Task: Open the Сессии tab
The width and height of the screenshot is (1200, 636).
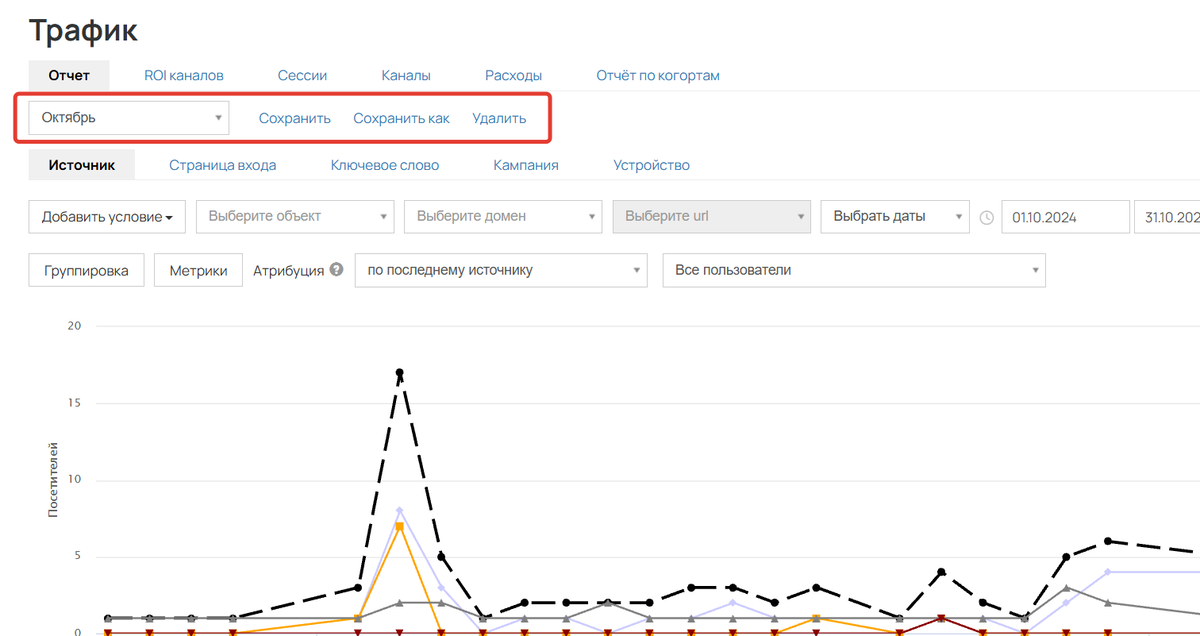Action: (302, 76)
